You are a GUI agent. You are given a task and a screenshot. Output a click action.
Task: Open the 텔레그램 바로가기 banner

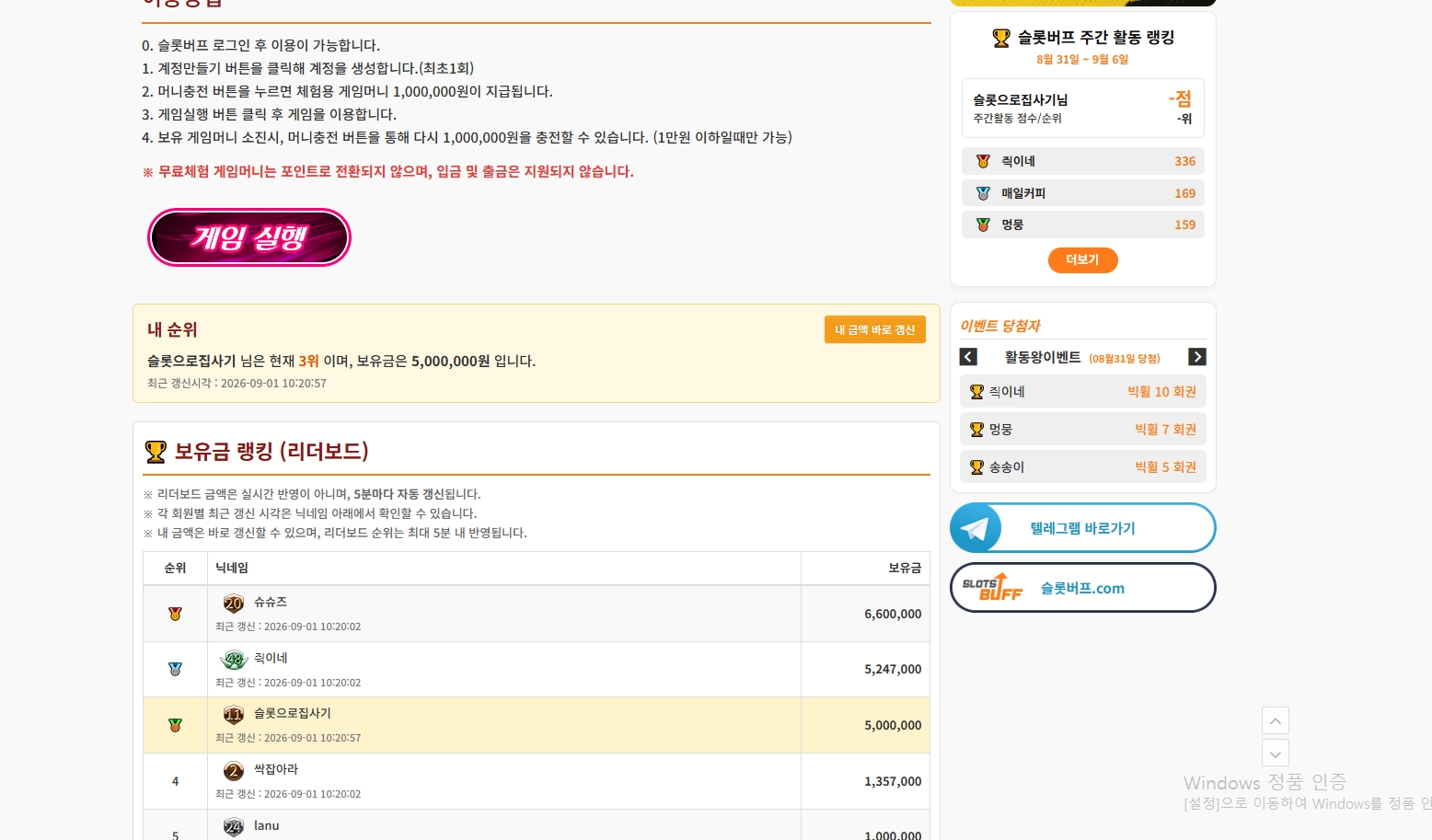[1082, 528]
